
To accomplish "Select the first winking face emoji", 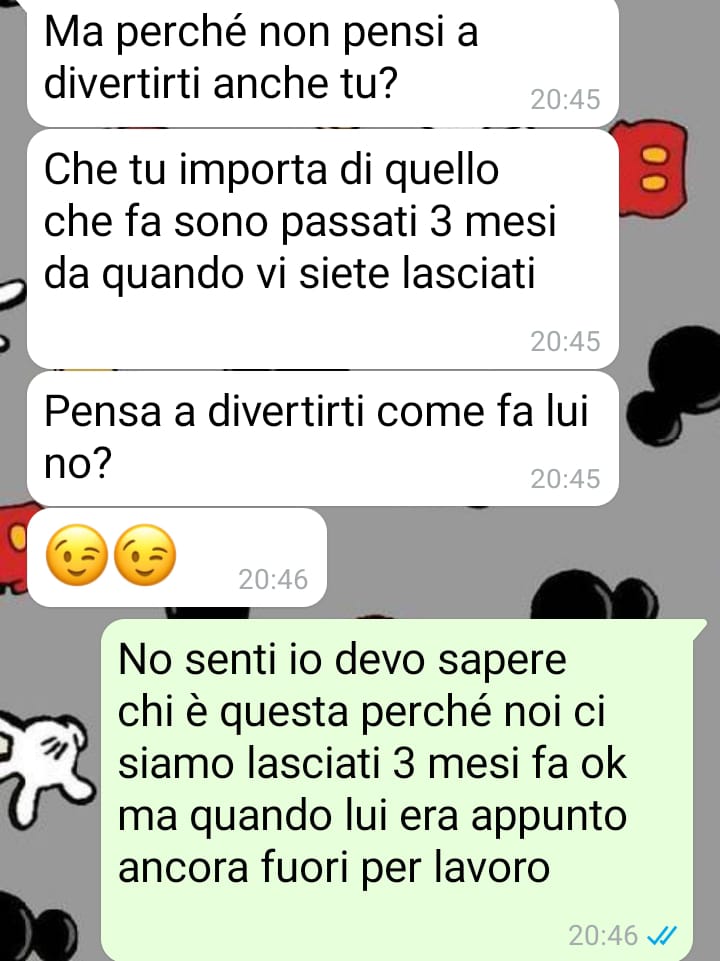I will pyautogui.click(x=77, y=555).
